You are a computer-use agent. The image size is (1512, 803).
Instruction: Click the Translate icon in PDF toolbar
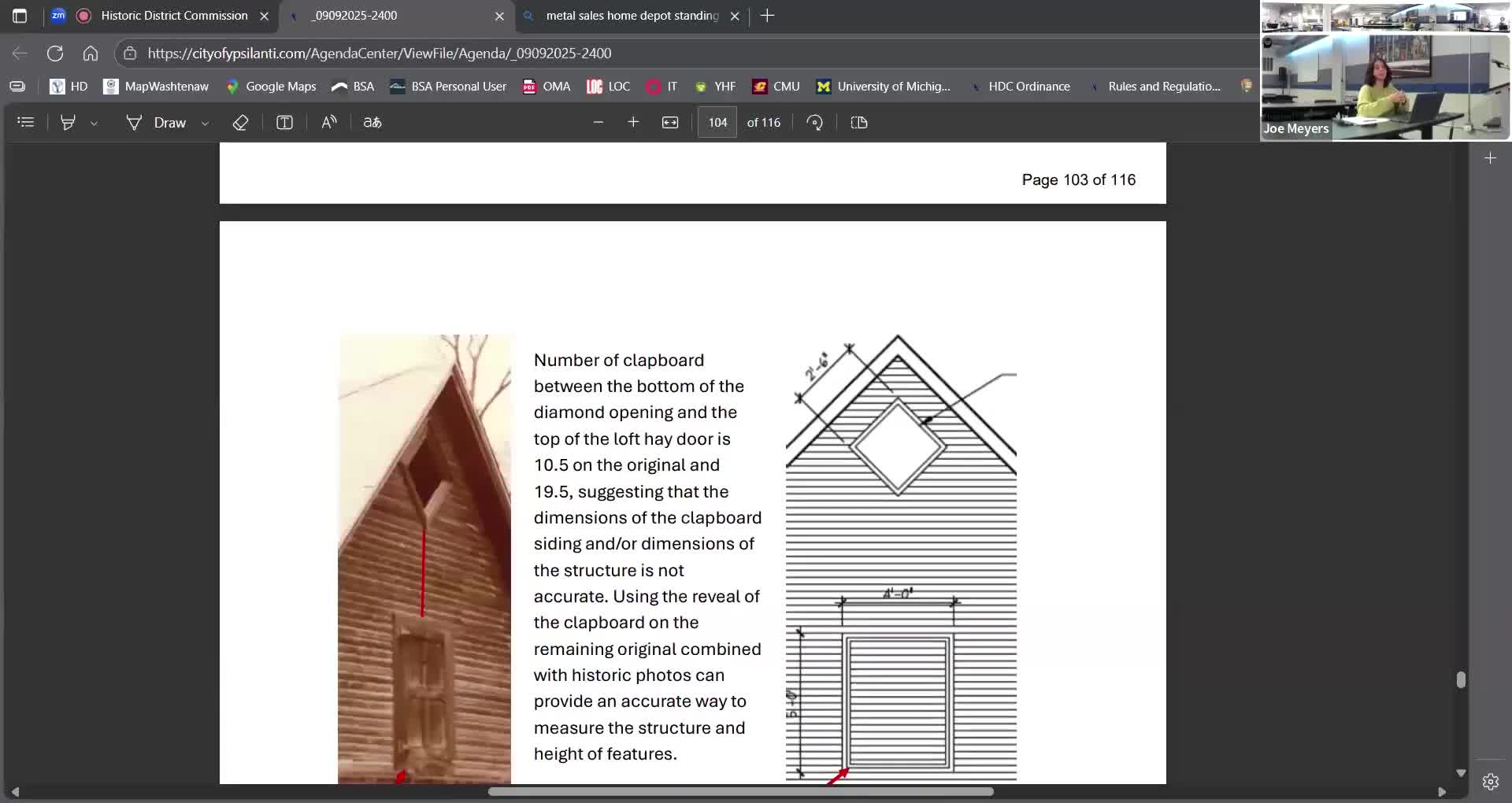tap(372, 122)
